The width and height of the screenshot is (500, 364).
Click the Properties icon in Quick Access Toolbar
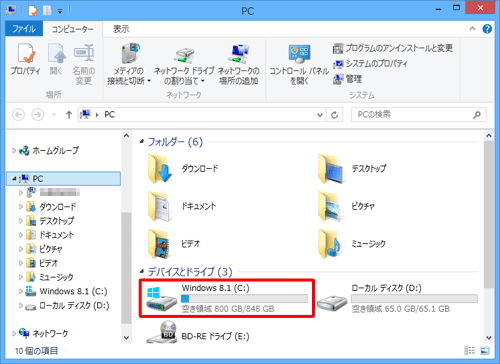point(33,11)
